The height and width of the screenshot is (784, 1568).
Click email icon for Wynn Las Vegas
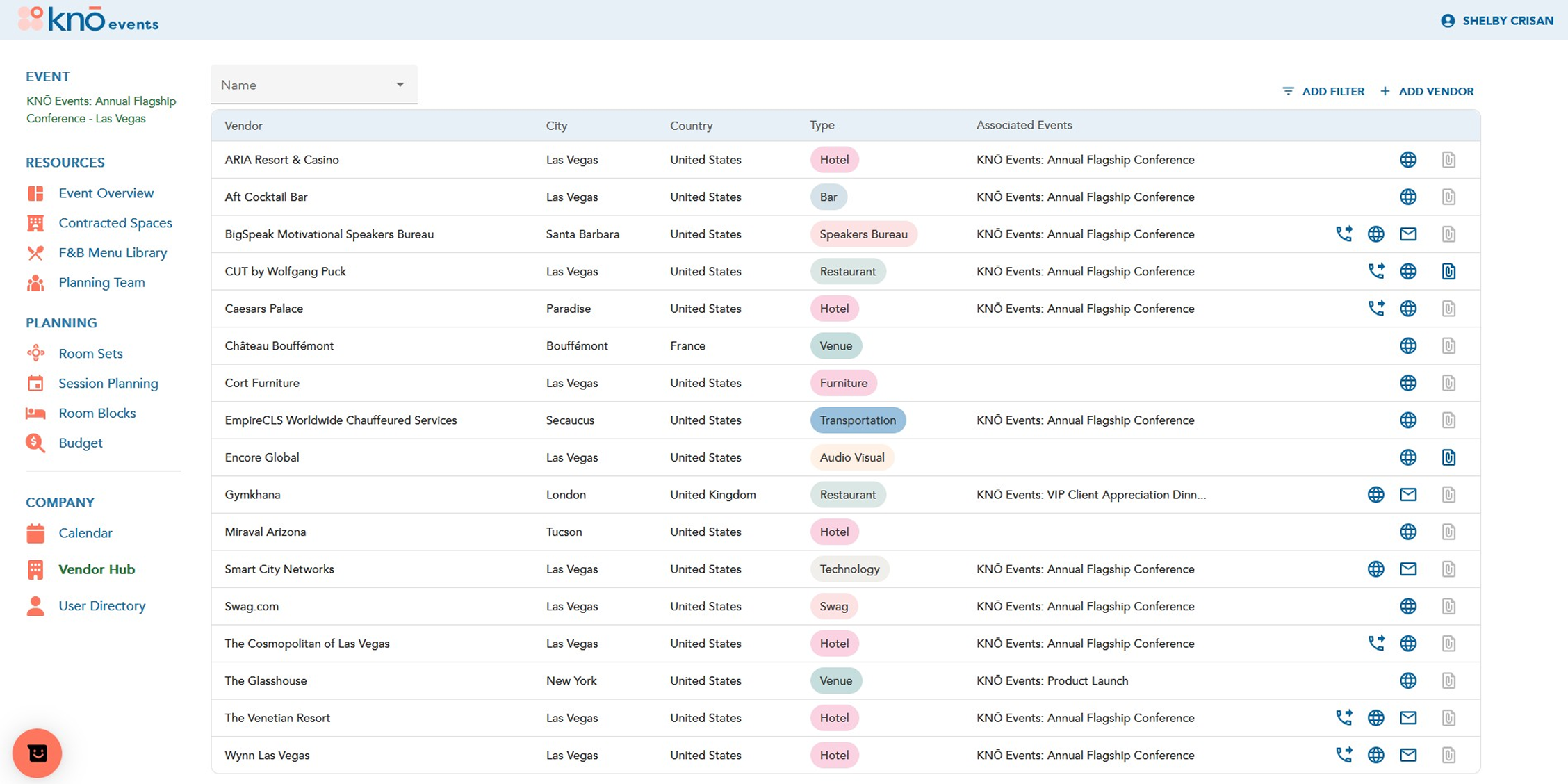click(1407, 755)
